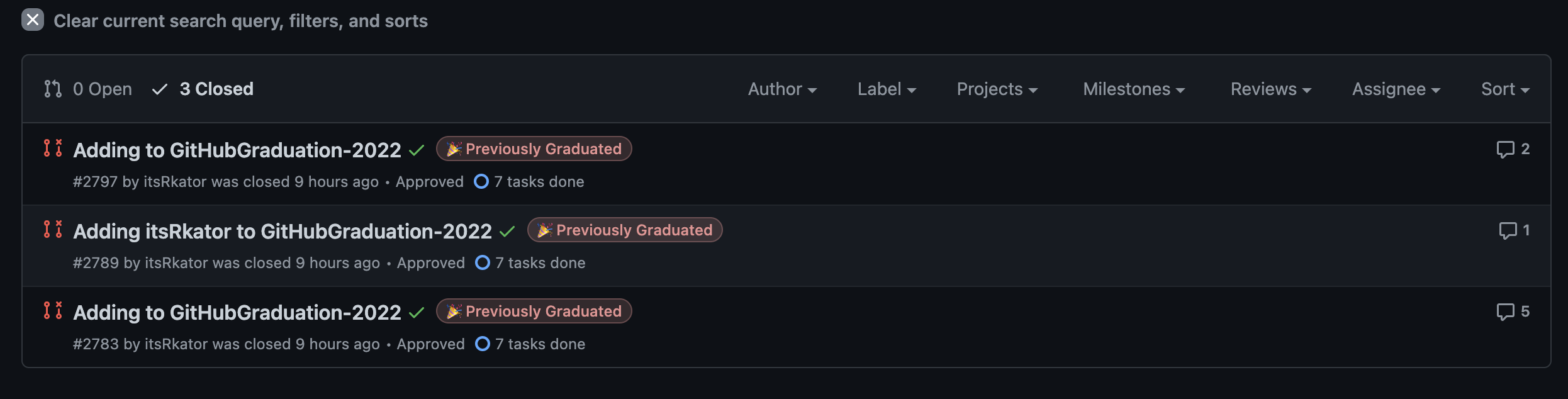Switch to the 3 Closed tab
Viewport: 1568px width, 399px height.
click(x=216, y=89)
